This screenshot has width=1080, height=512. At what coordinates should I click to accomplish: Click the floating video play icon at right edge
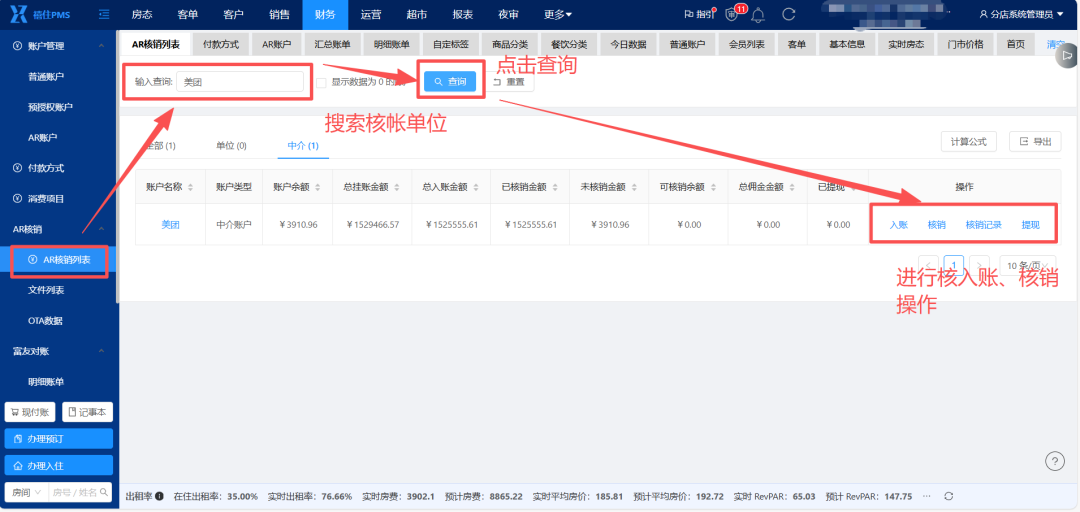(1068, 56)
